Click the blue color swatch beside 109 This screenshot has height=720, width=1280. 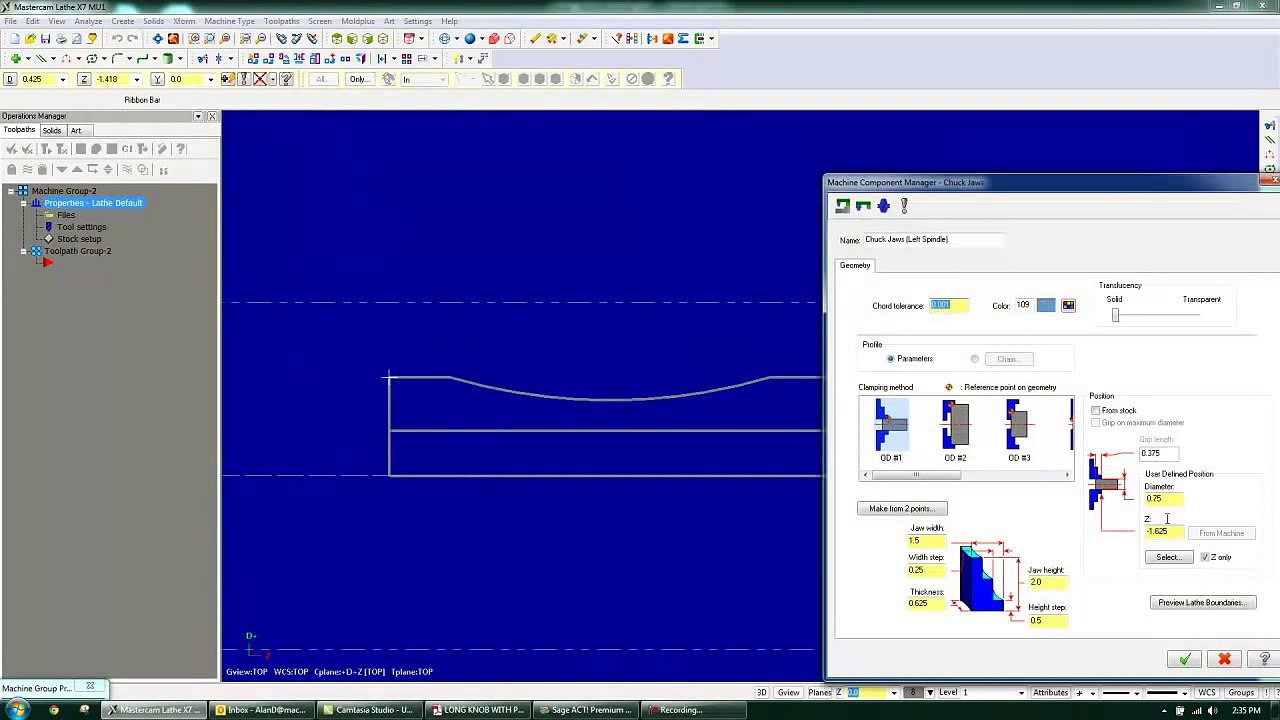click(1045, 305)
